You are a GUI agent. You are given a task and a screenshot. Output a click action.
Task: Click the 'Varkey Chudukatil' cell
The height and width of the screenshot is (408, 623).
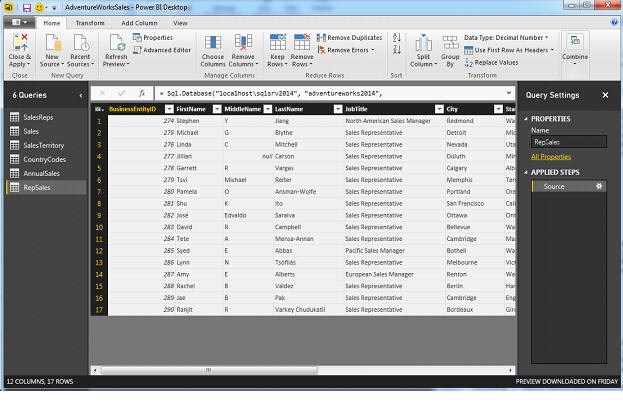click(x=308, y=309)
